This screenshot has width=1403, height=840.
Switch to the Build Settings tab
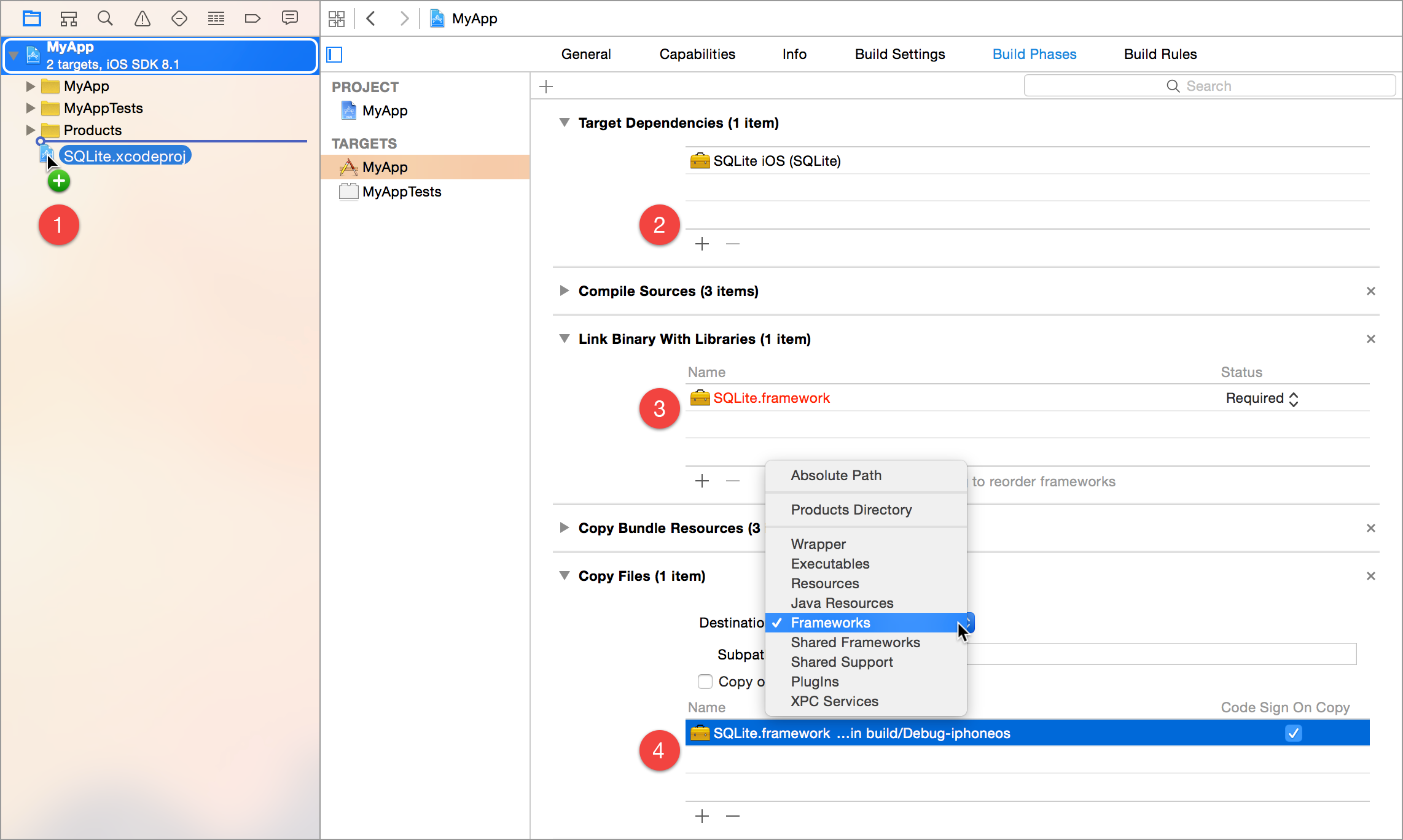pos(899,54)
